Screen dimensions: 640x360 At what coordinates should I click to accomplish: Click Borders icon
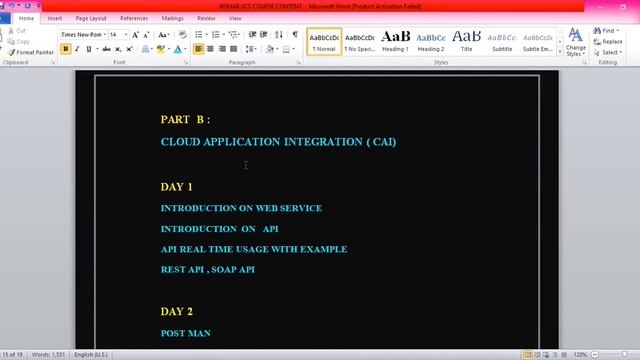(286, 49)
